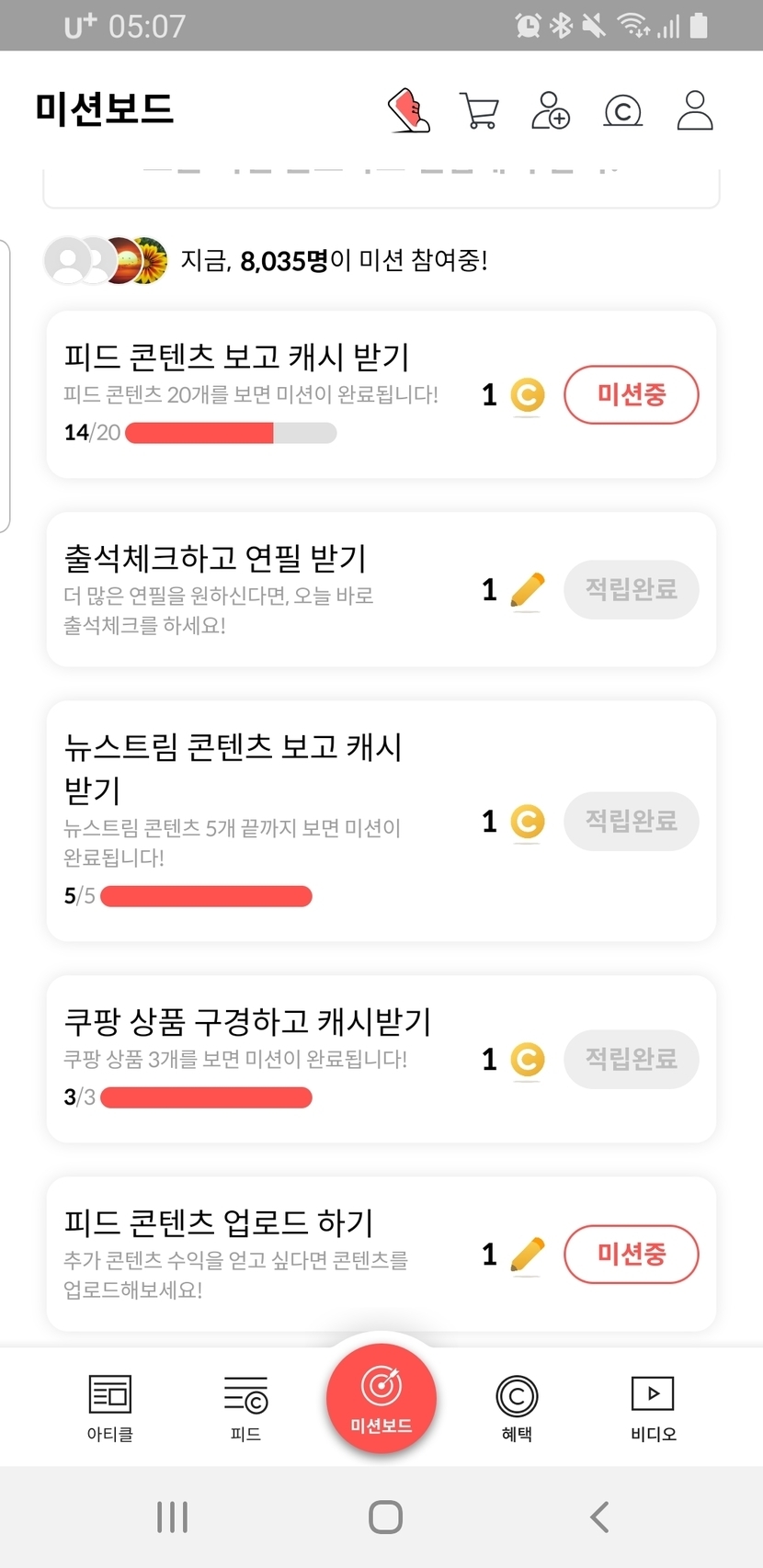Tap the 14/20 feed progress bar
Screen dimensions: 763x1568
point(230,433)
